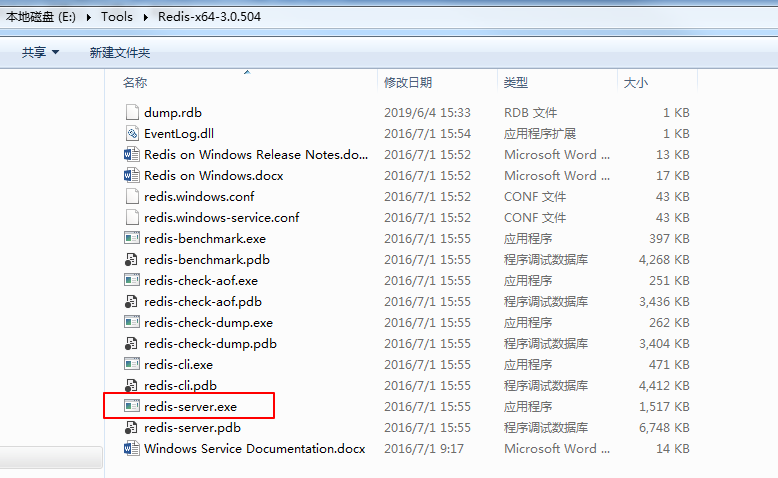This screenshot has height=478, width=778.
Task: Select file name redis-server.exe
Action: click(x=191, y=407)
